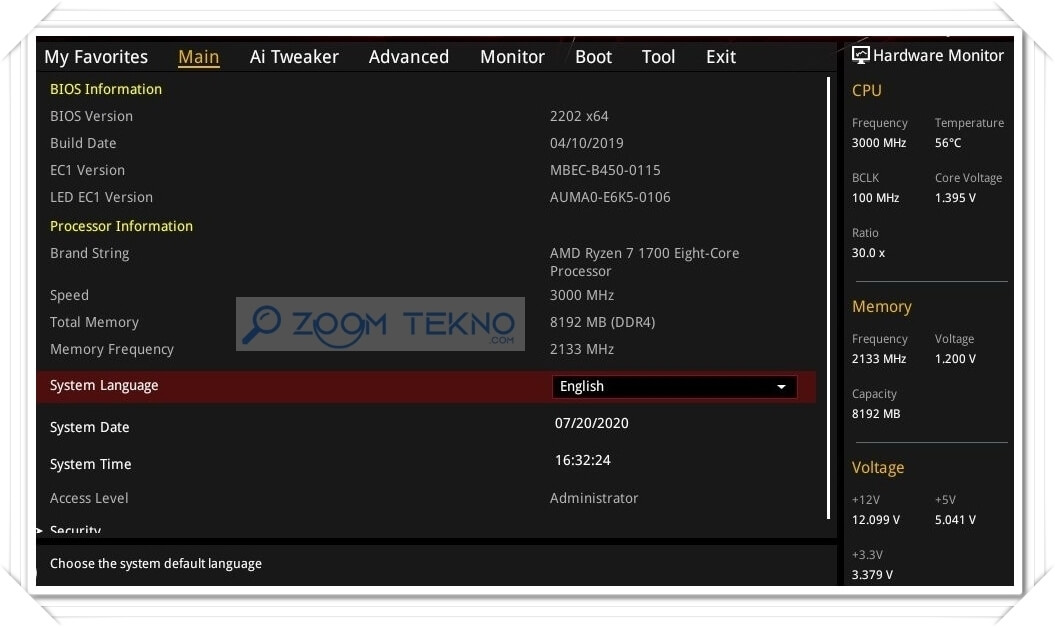
Task: Click the CPU Frequency reading 3000 MHz
Action: click(879, 143)
